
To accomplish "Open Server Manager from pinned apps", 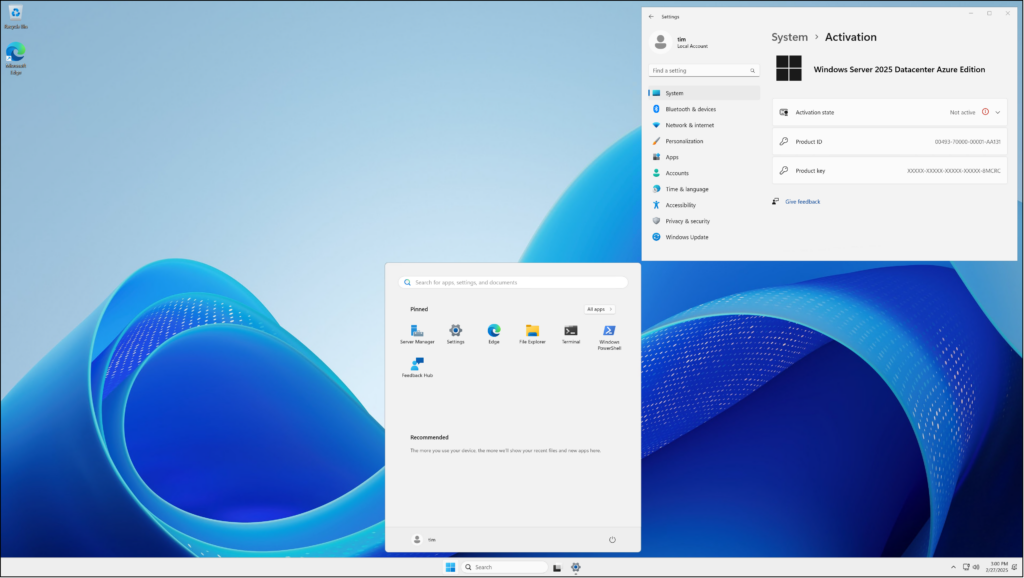I will coord(417,334).
